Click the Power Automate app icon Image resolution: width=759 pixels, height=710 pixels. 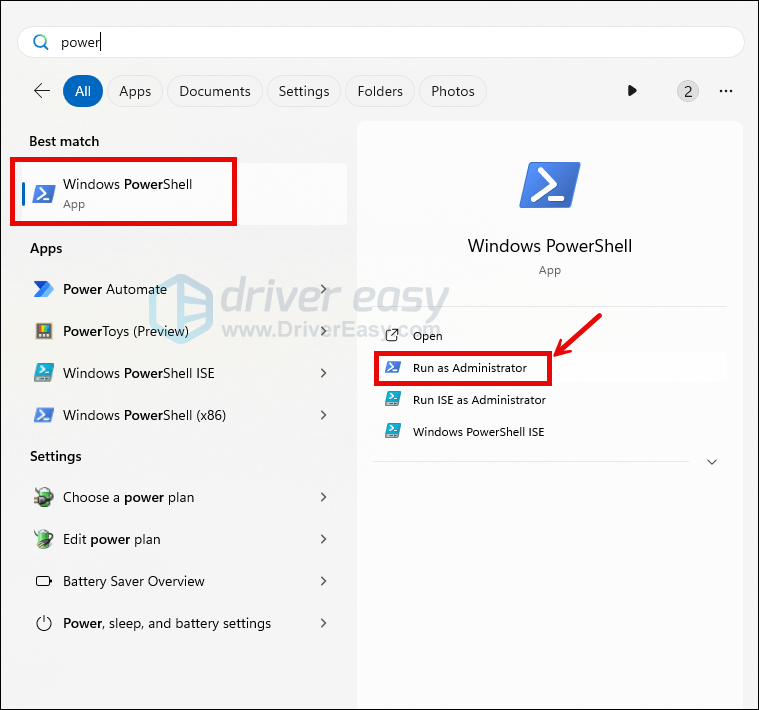43,289
